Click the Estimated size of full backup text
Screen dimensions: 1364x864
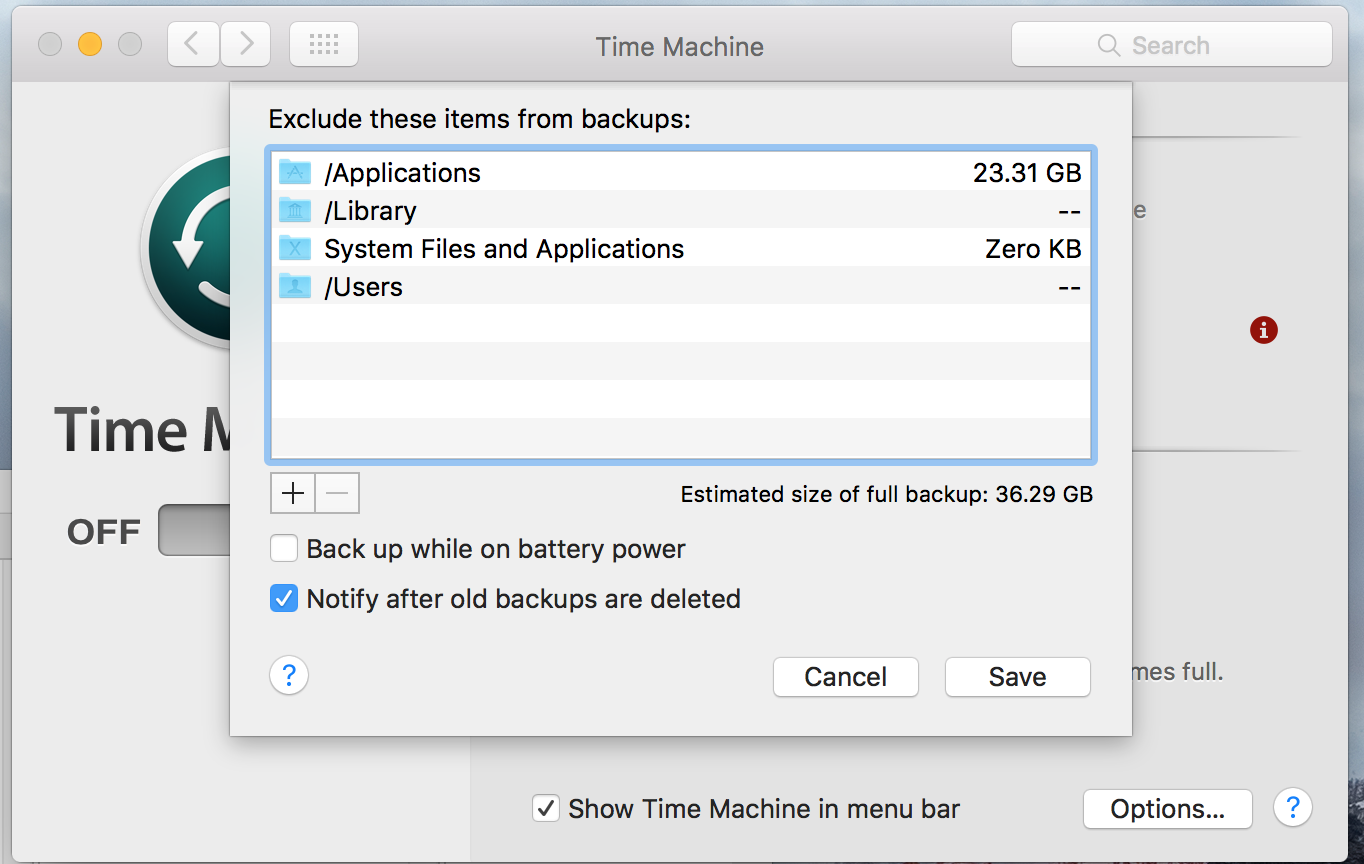pyautogui.click(x=887, y=494)
